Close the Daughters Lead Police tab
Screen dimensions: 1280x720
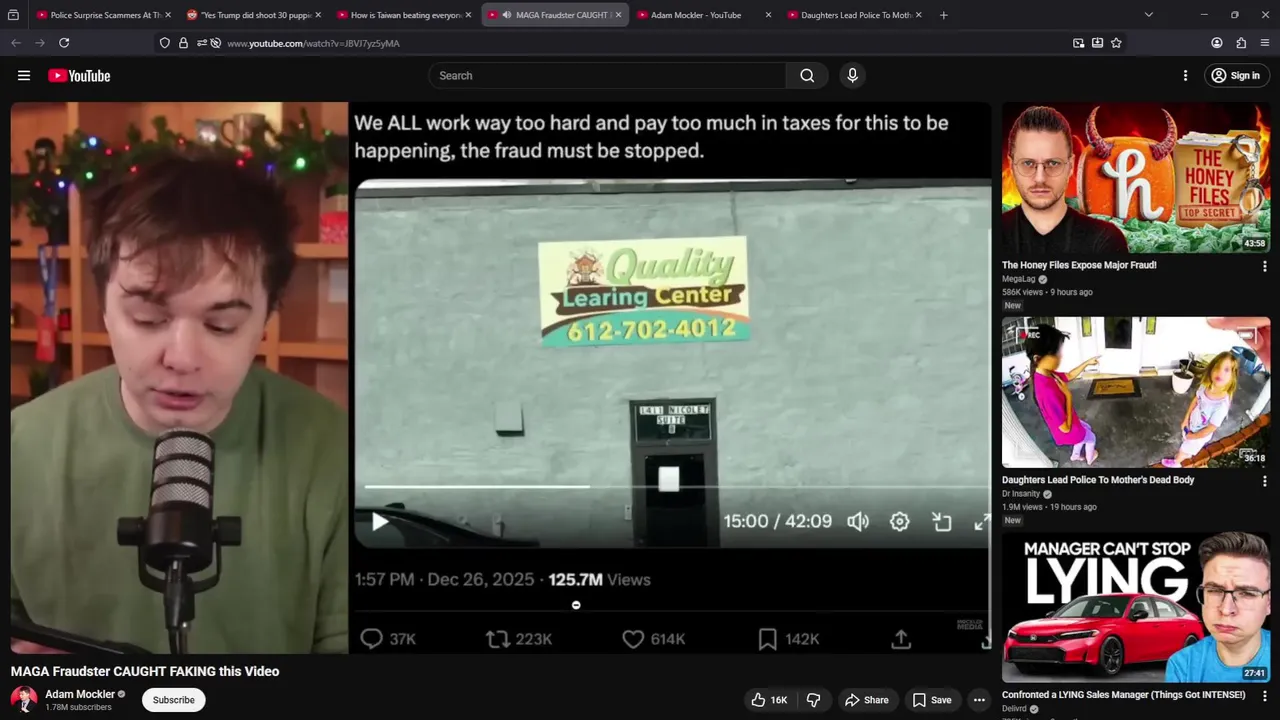pyautogui.click(x=918, y=15)
